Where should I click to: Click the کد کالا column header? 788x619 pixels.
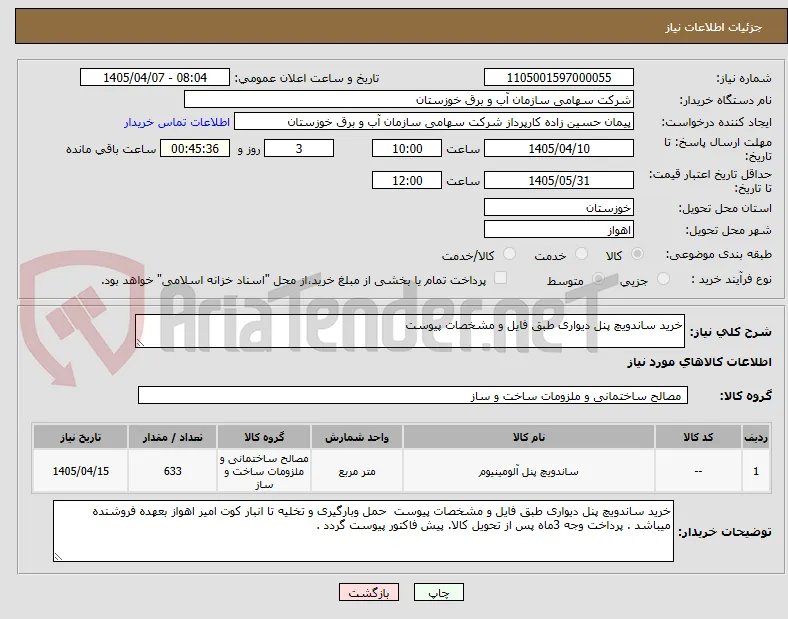point(698,437)
